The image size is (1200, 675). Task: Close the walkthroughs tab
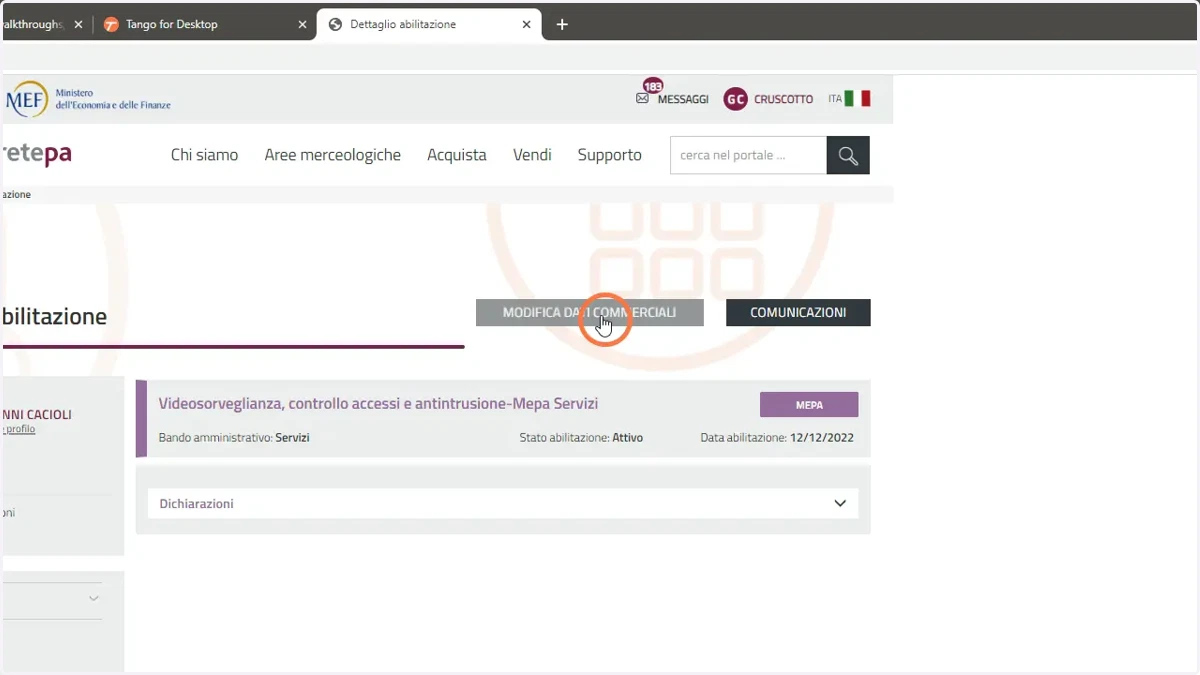78,24
